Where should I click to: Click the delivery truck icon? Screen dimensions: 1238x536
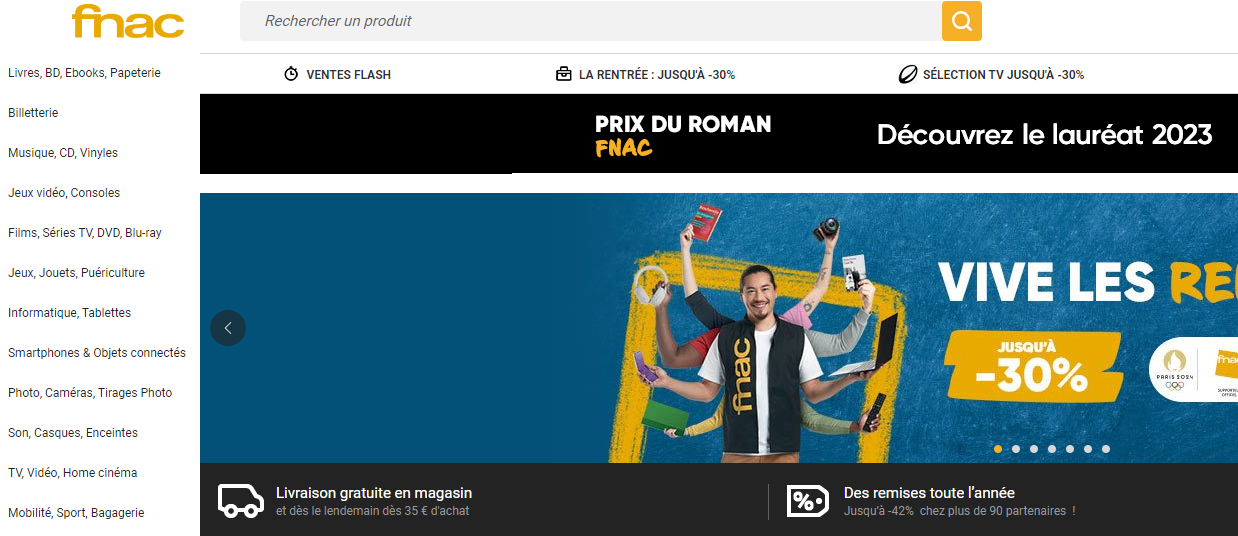(241, 500)
